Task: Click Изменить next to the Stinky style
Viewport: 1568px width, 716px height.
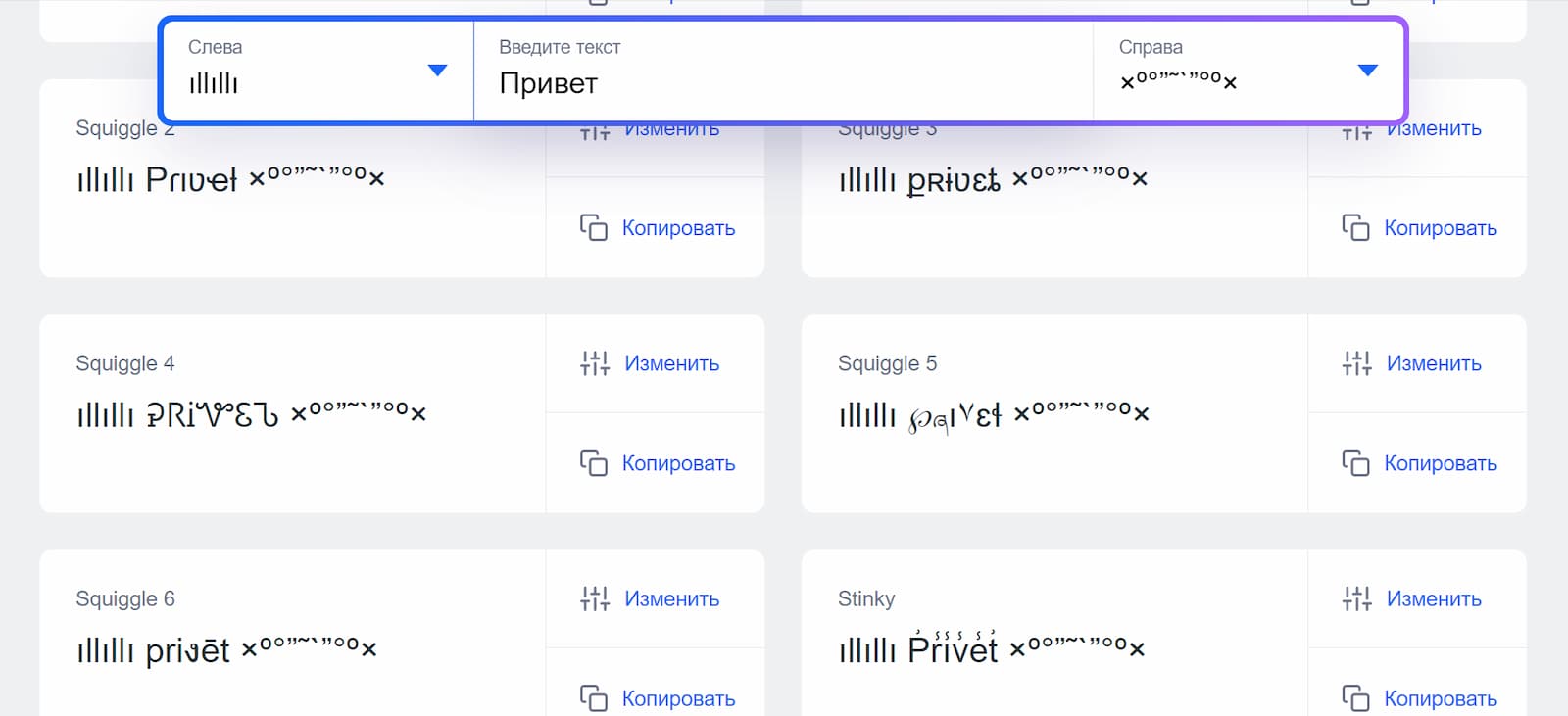Action: click(1433, 598)
